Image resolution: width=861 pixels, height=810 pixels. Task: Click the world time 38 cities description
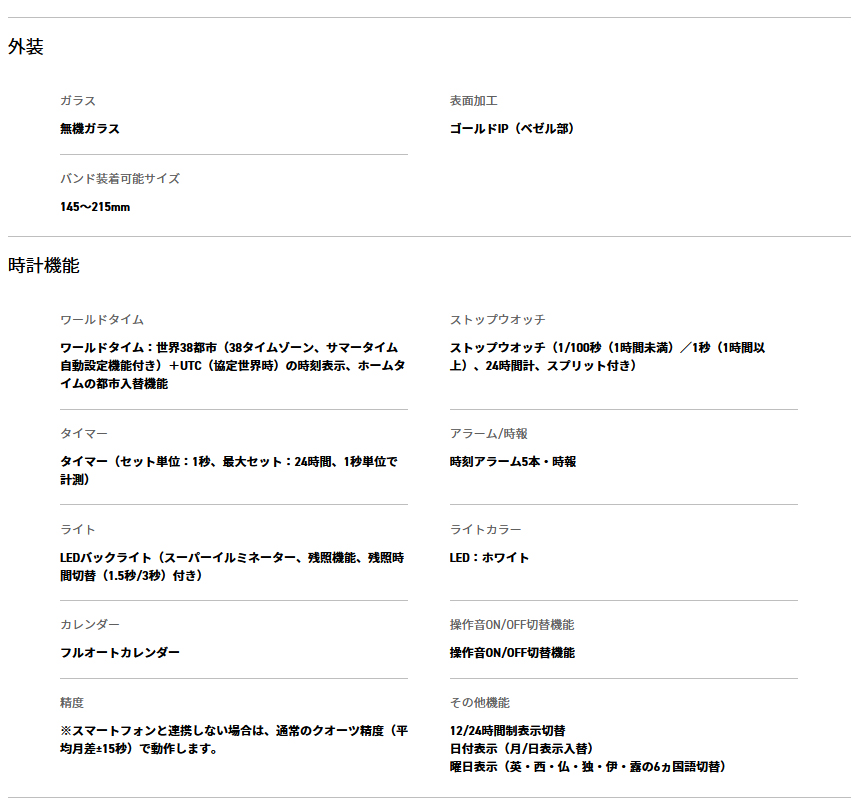coord(233,366)
